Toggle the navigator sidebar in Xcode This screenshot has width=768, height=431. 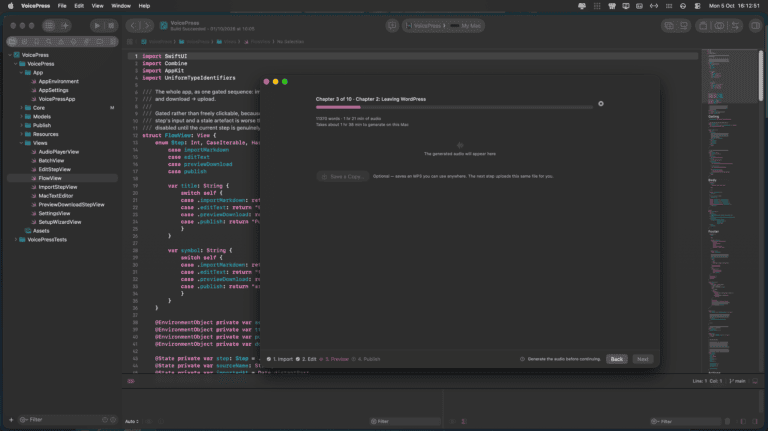[49, 25]
